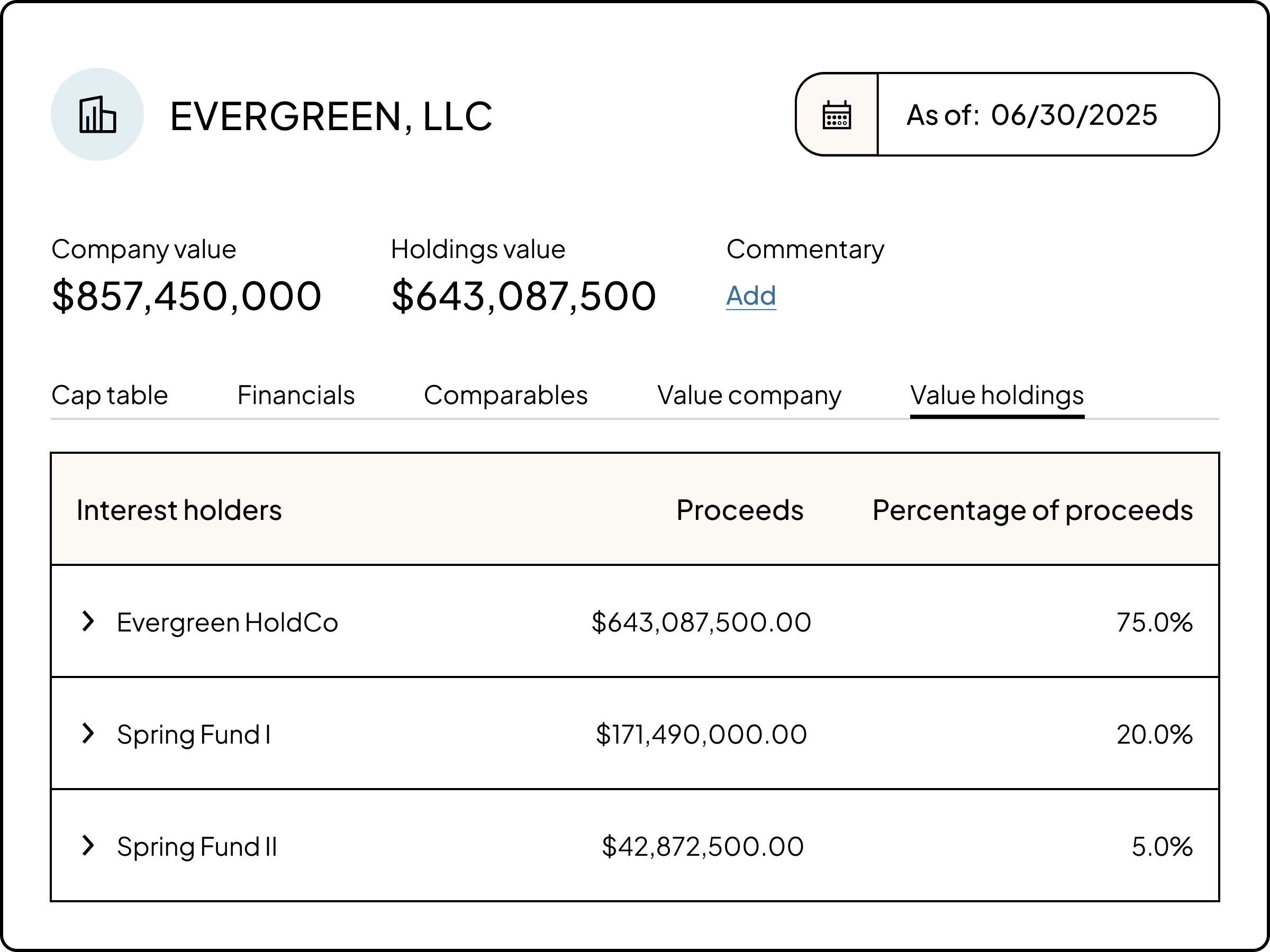Add commentary using the Add link
1270x952 pixels.
[750, 295]
